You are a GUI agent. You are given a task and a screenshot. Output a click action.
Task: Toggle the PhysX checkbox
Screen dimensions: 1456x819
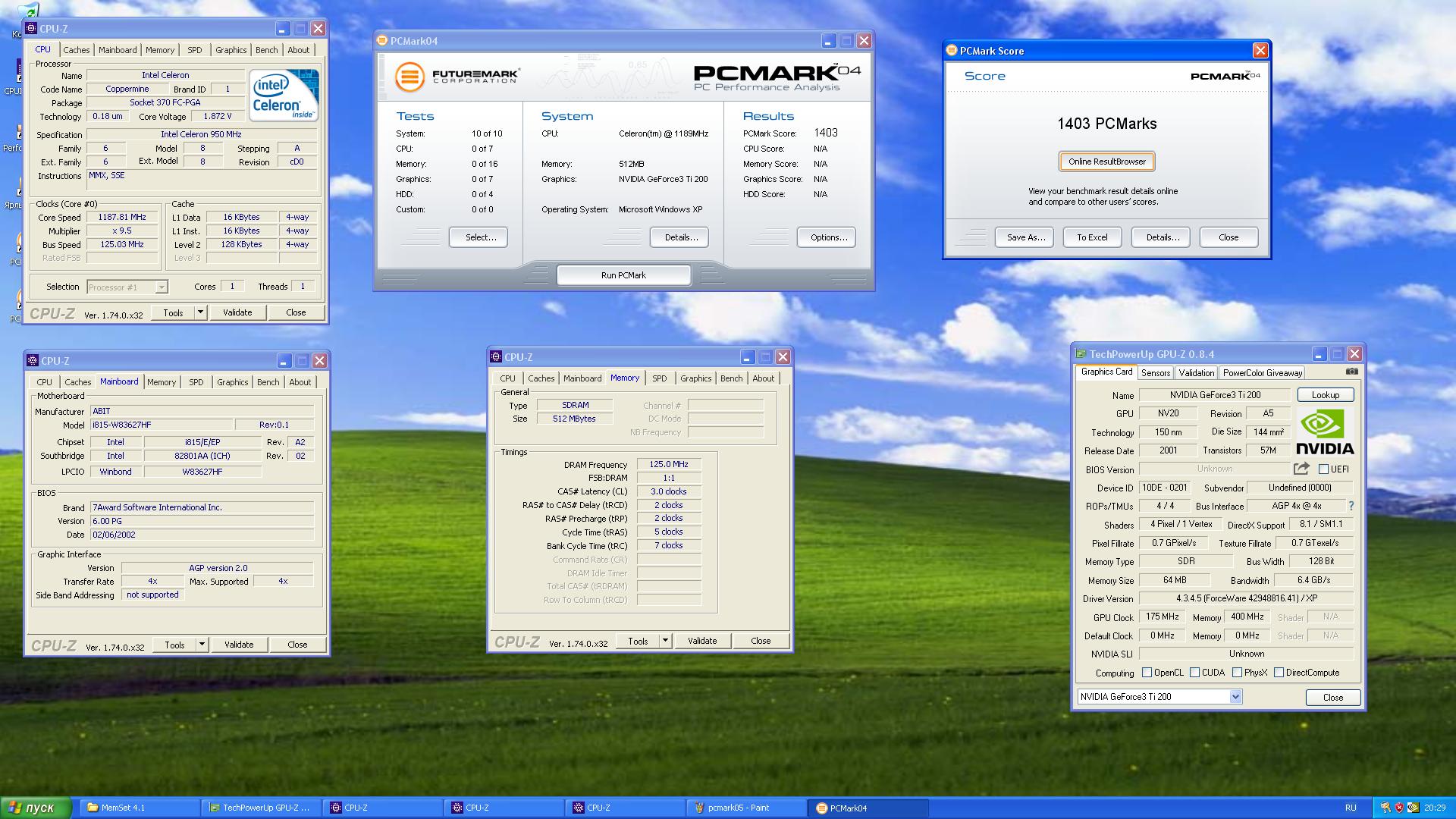[x=1238, y=673]
